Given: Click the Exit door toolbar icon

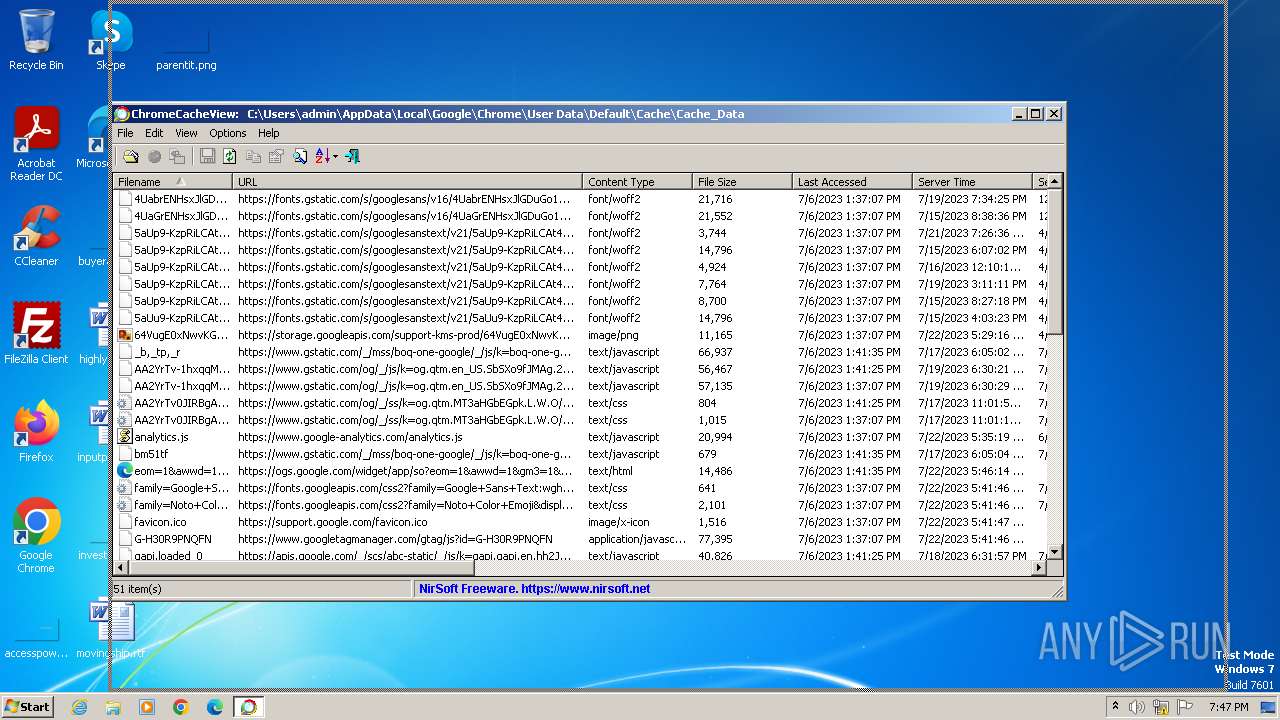Looking at the screenshot, I should pos(352,156).
